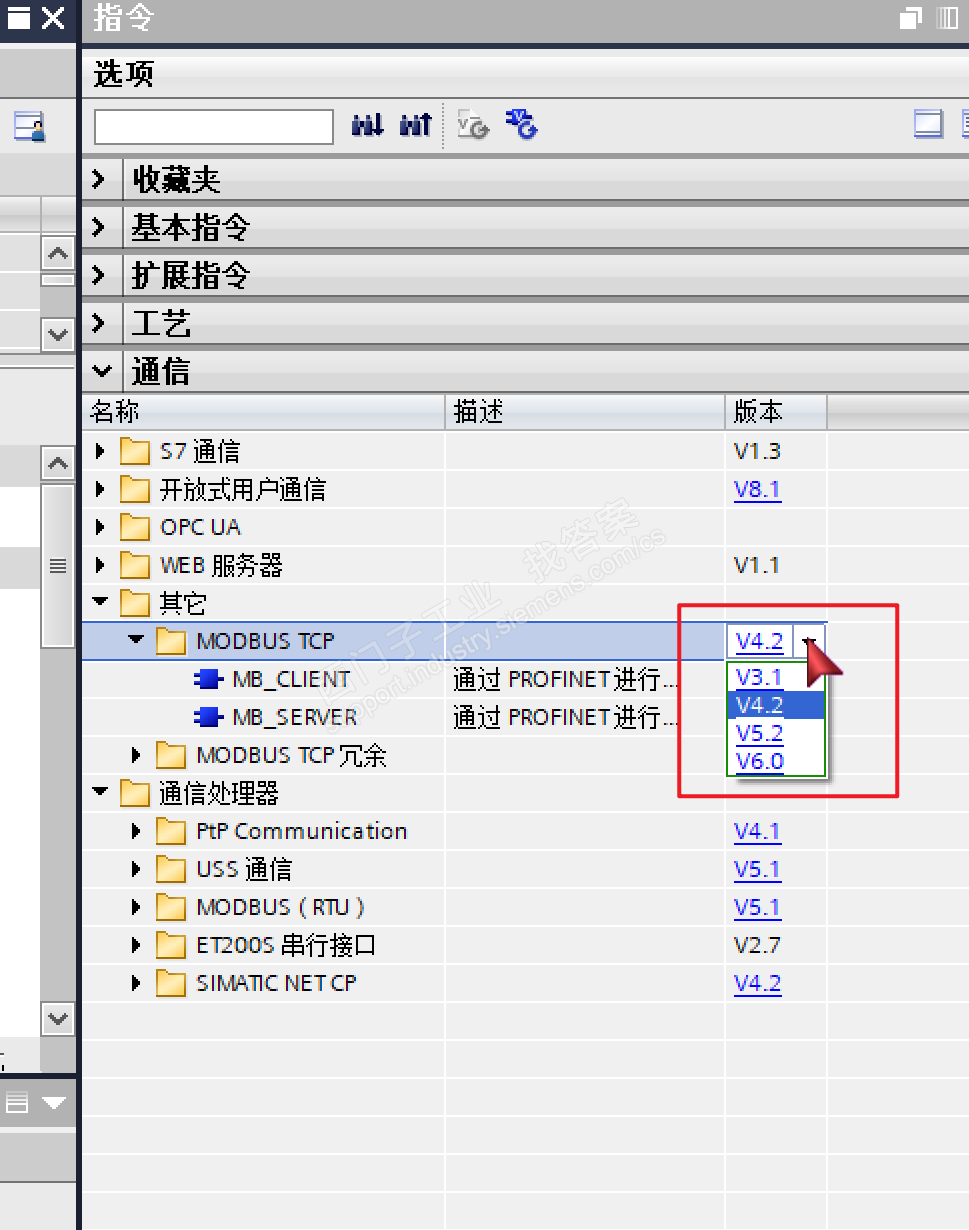Screen dimensions: 969x1230
Task: Expand the MODBUS (RTU) folder
Action: pos(137,907)
